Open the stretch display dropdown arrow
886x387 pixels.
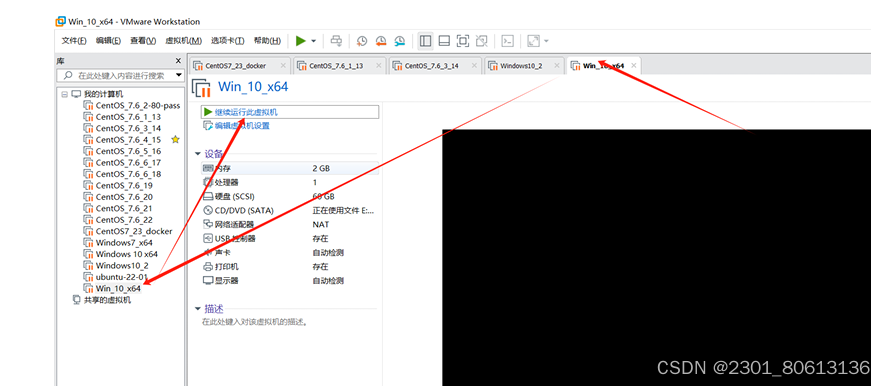[546, 41]
